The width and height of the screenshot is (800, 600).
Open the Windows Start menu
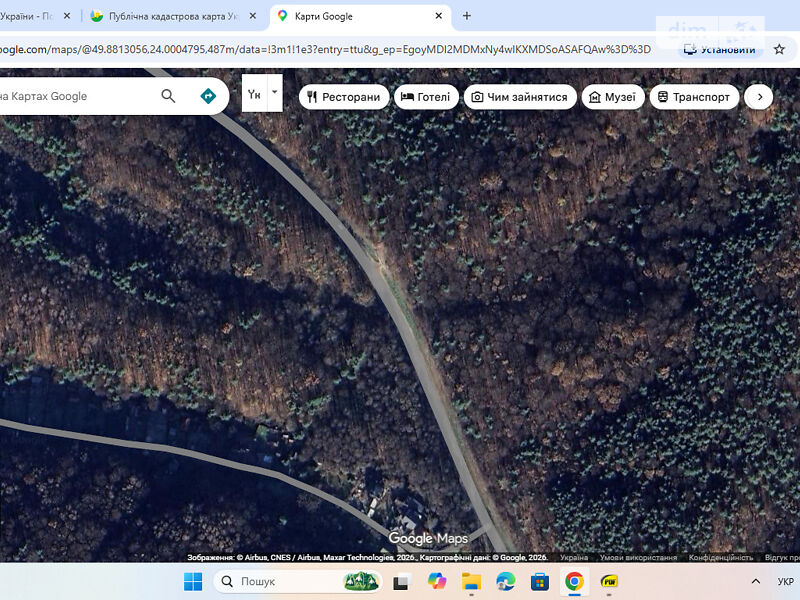coord(193,581)
